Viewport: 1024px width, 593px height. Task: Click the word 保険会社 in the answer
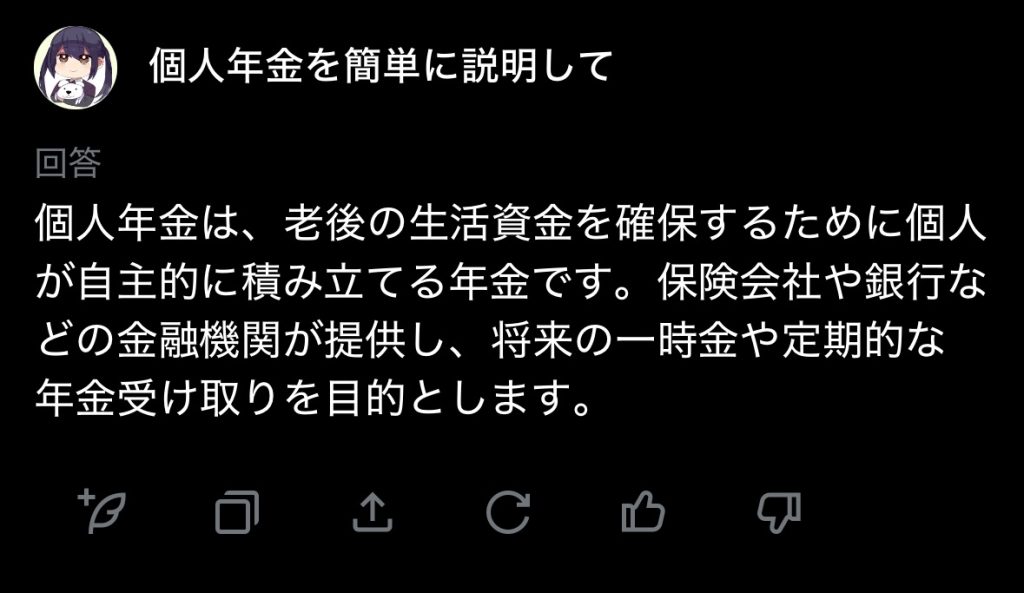coord(739,281)
